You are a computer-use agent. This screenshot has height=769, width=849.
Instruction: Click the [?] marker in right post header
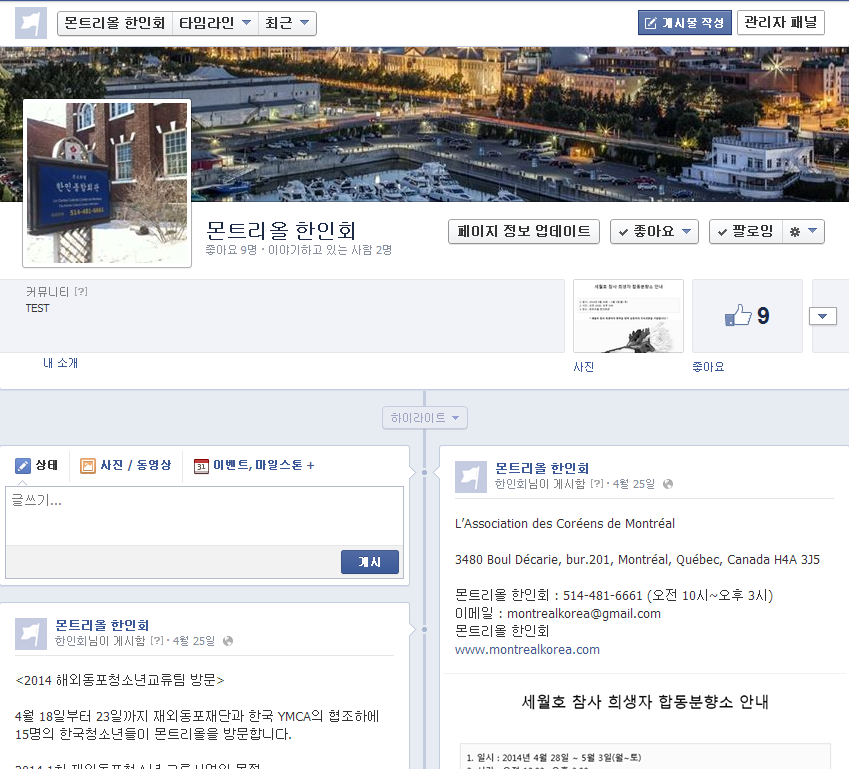pos(597,484)
